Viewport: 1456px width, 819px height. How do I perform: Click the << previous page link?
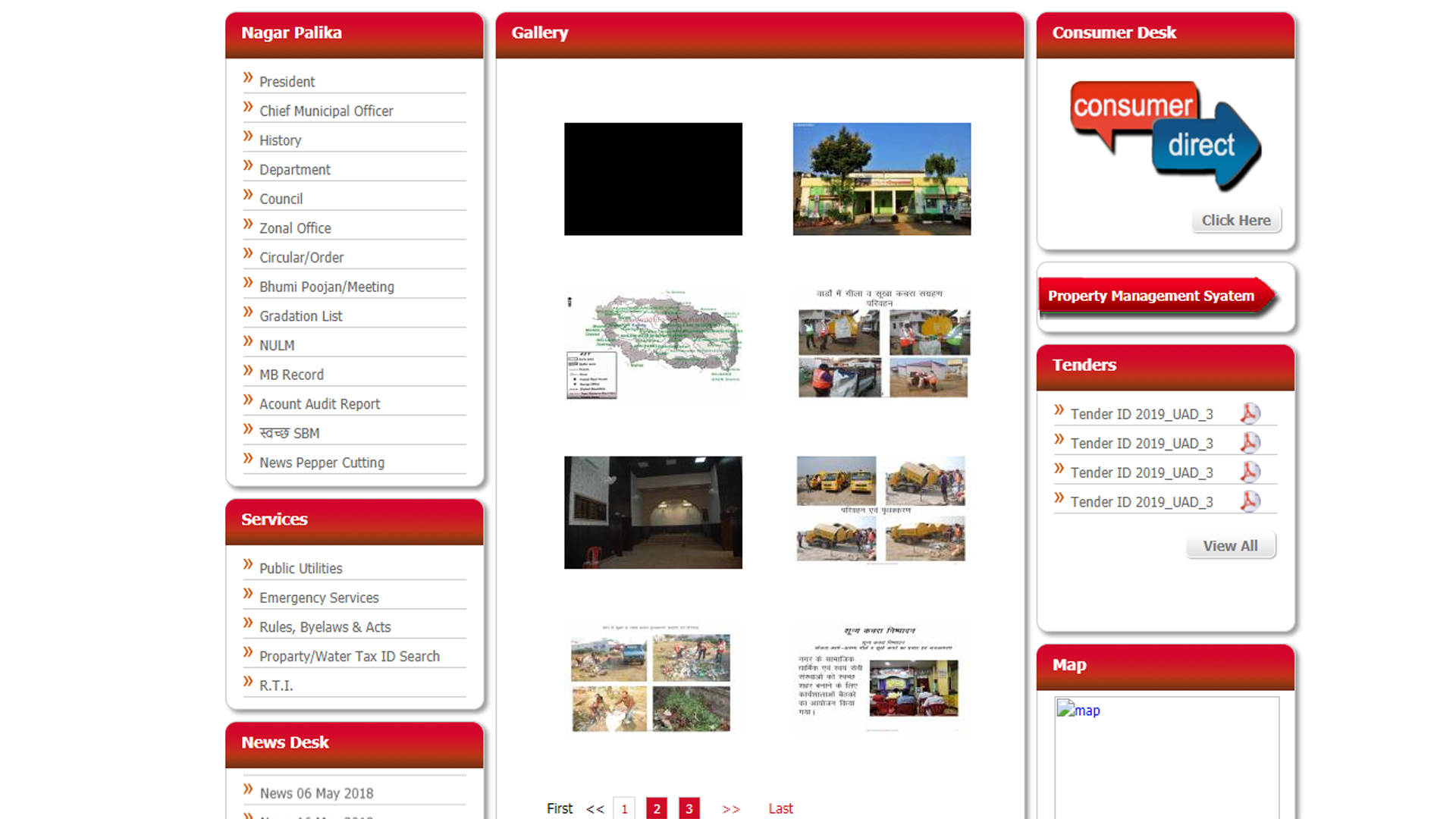point(595,809)
